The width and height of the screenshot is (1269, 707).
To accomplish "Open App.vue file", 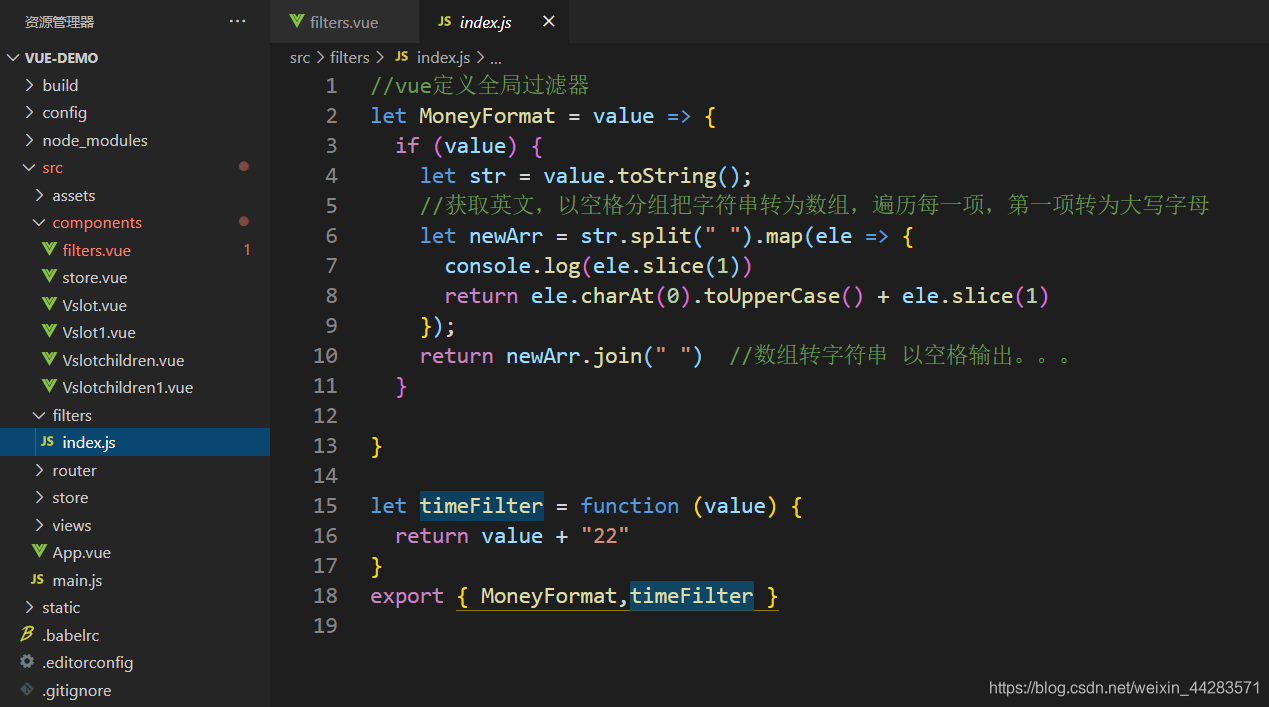I will pos(135,552).
